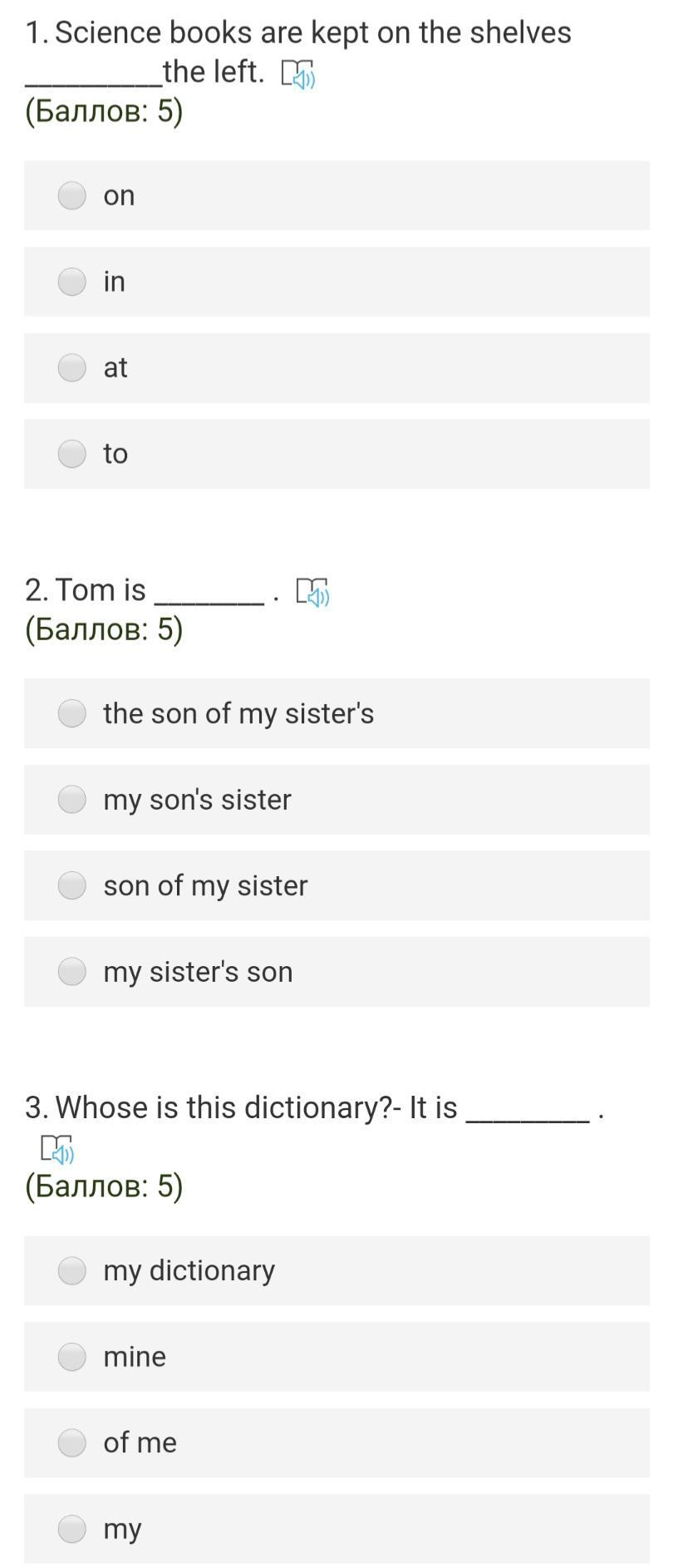Choose 'the son of my sister's' radio

pyautogui.click(x=72, y=713)
